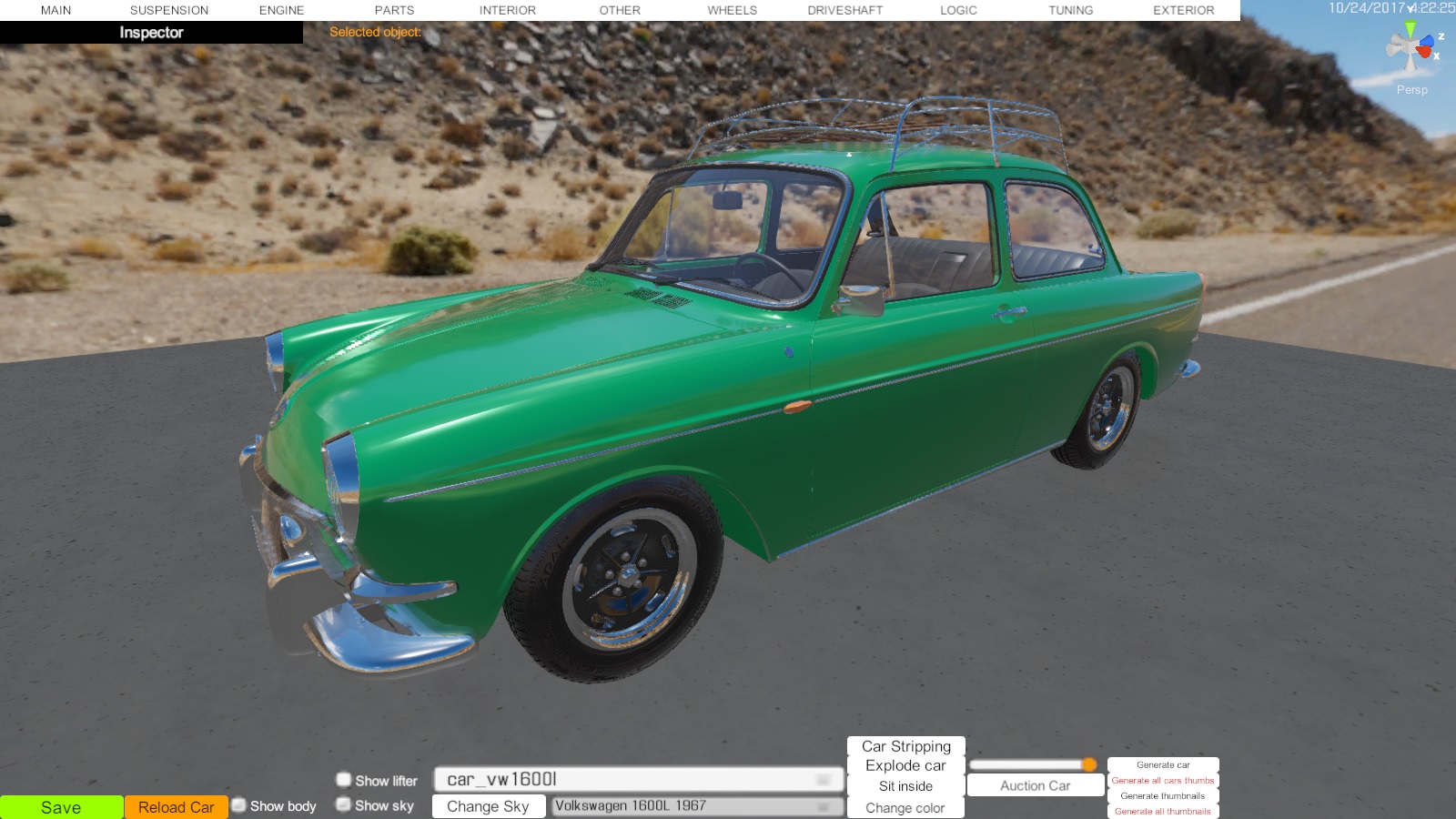Select the WHEELS tab
This screenshot has width=1456, height=819.
(x=732, y=10)
